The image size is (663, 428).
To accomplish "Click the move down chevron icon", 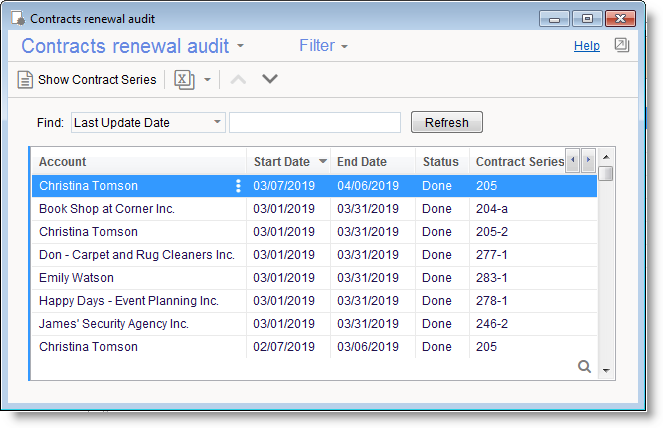I will point(269,80).
